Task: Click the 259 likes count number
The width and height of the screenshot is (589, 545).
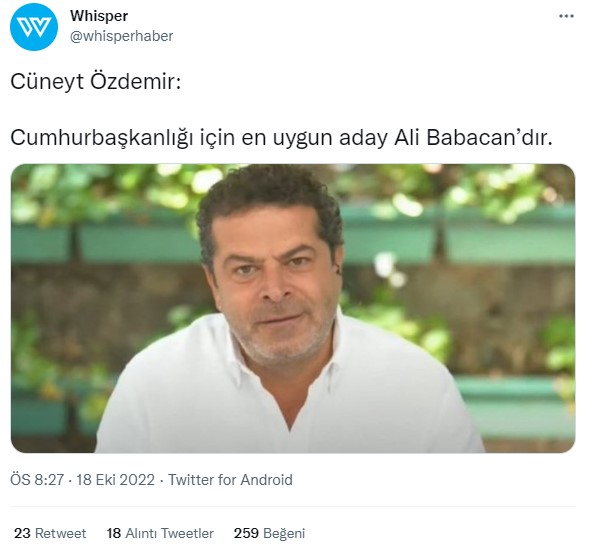Action: coord(246,533)
